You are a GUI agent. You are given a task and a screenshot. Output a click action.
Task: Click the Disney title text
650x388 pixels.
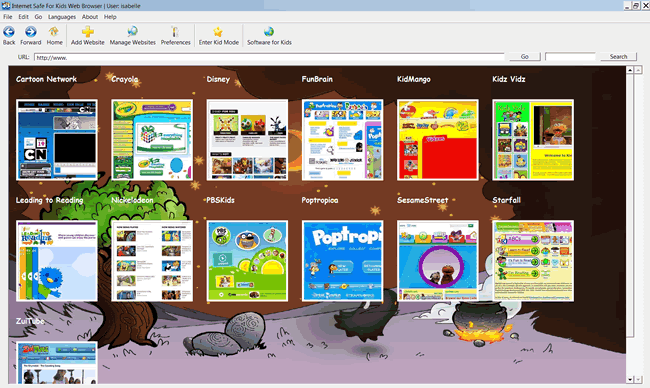[x=218, y=79]
